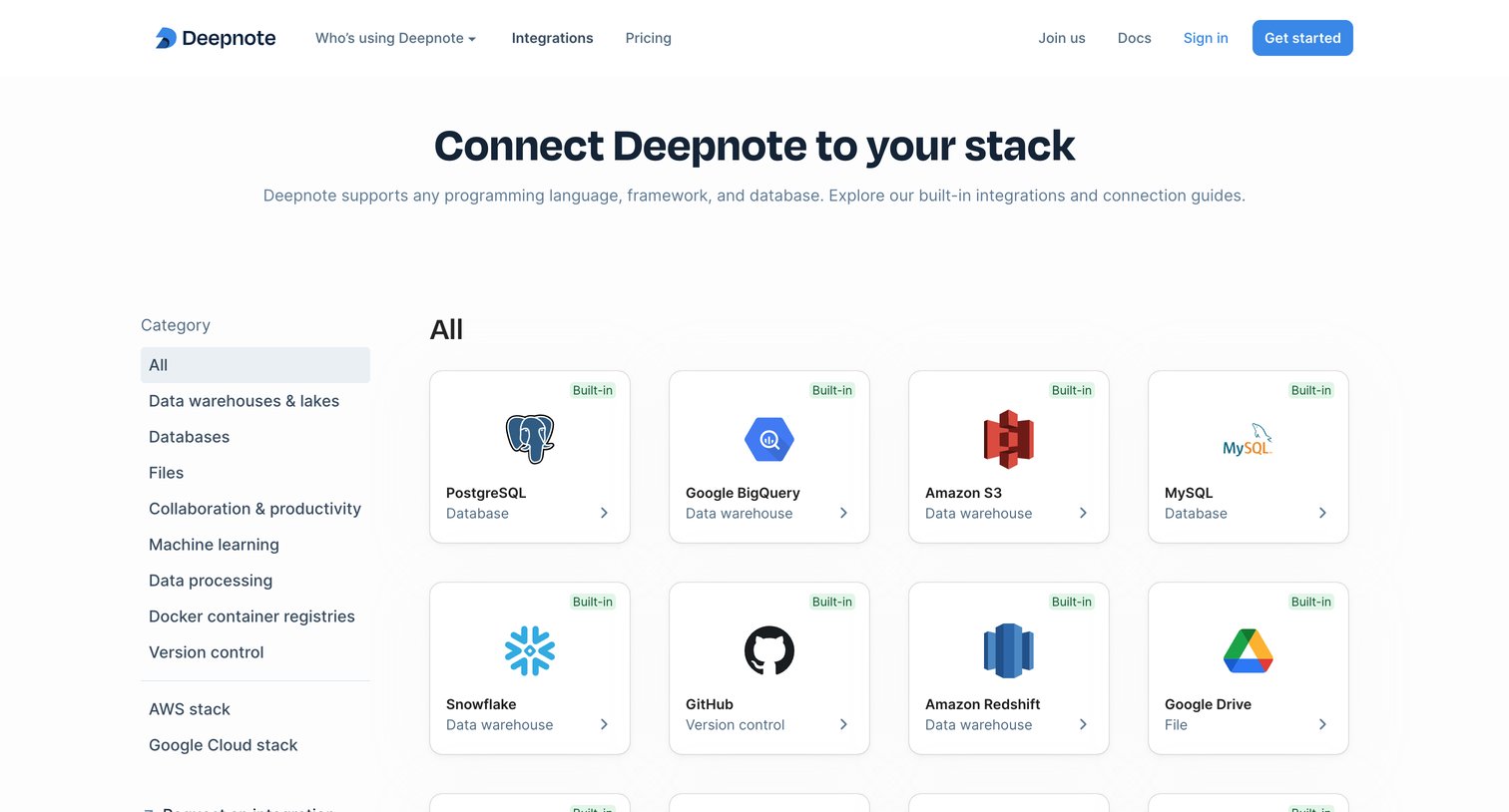Select the All category filter
The width and height of the screenshot is (1509, 812).
coord(255,365)
